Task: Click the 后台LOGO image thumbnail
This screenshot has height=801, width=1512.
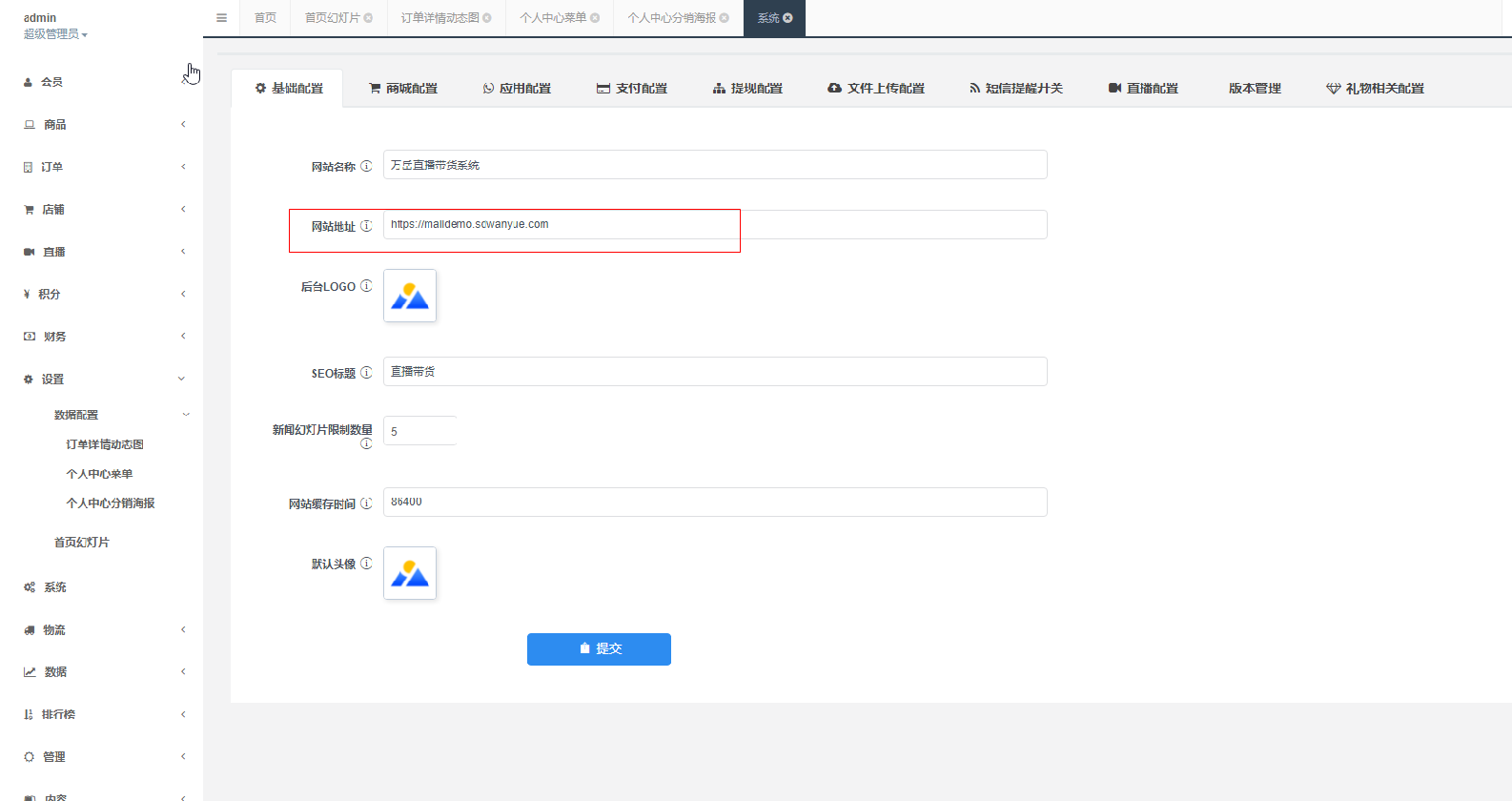Action: [x=410, y=296]
